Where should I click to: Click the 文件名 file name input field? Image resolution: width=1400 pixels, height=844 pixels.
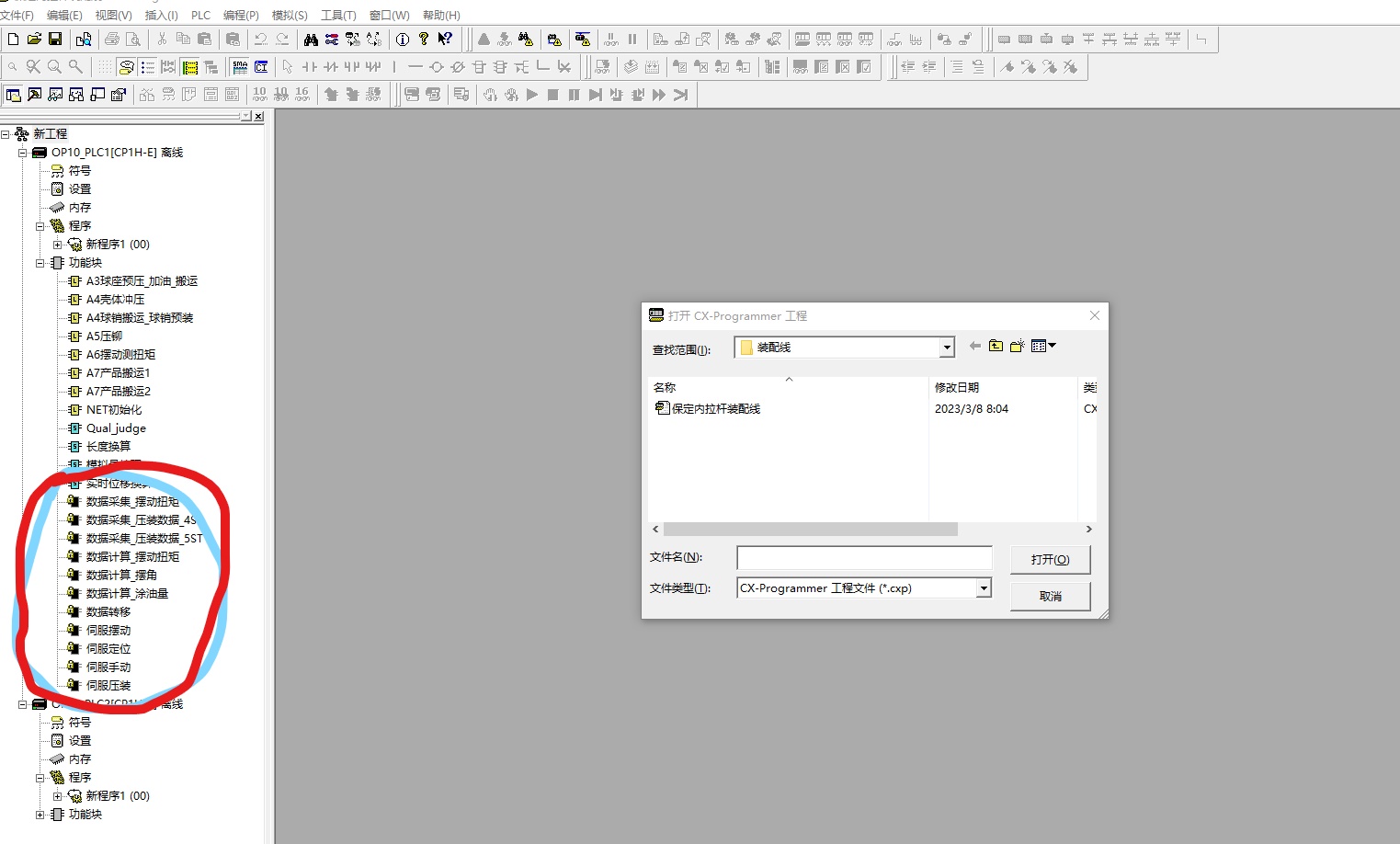864,558
